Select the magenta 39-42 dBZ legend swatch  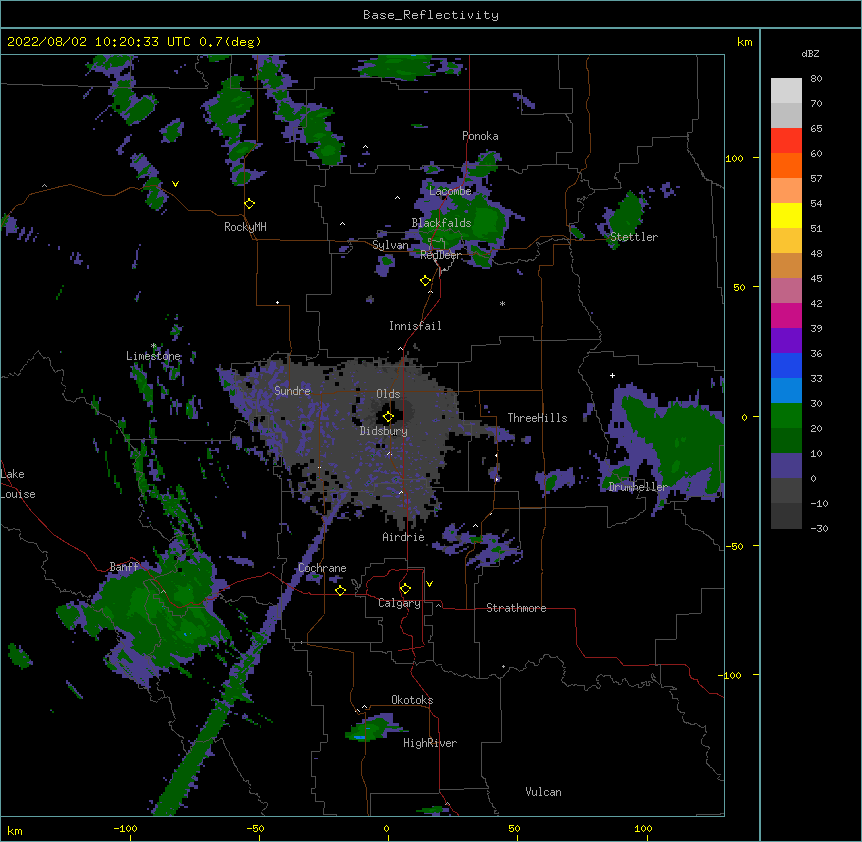[x=786, y=315]
